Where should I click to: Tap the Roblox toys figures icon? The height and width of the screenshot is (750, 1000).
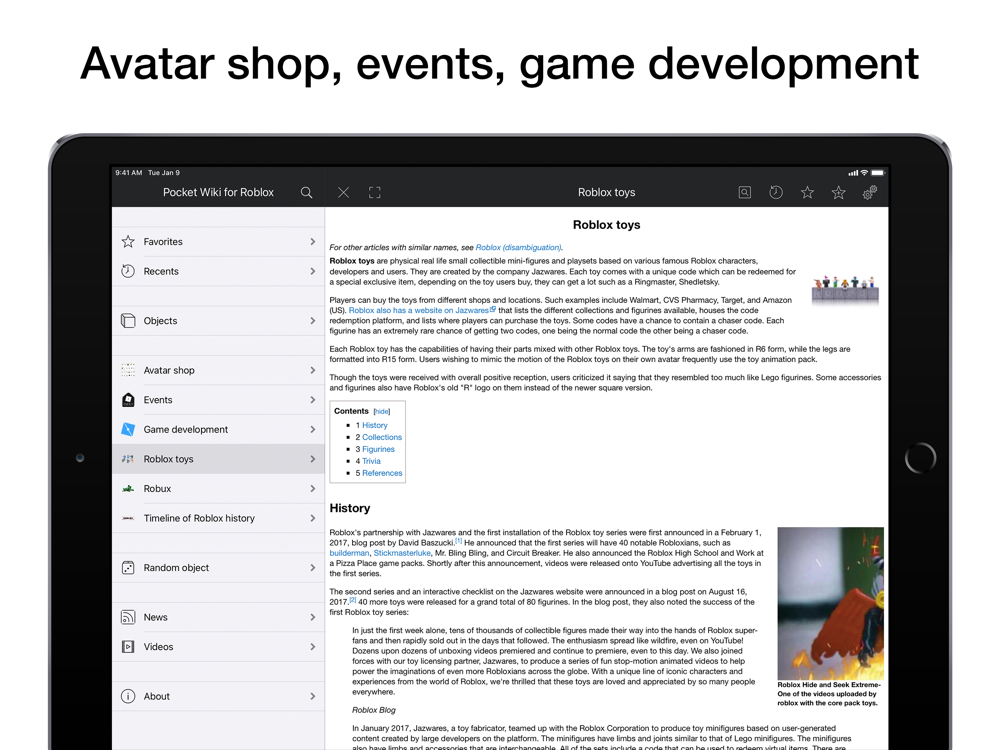click(128, 459)
